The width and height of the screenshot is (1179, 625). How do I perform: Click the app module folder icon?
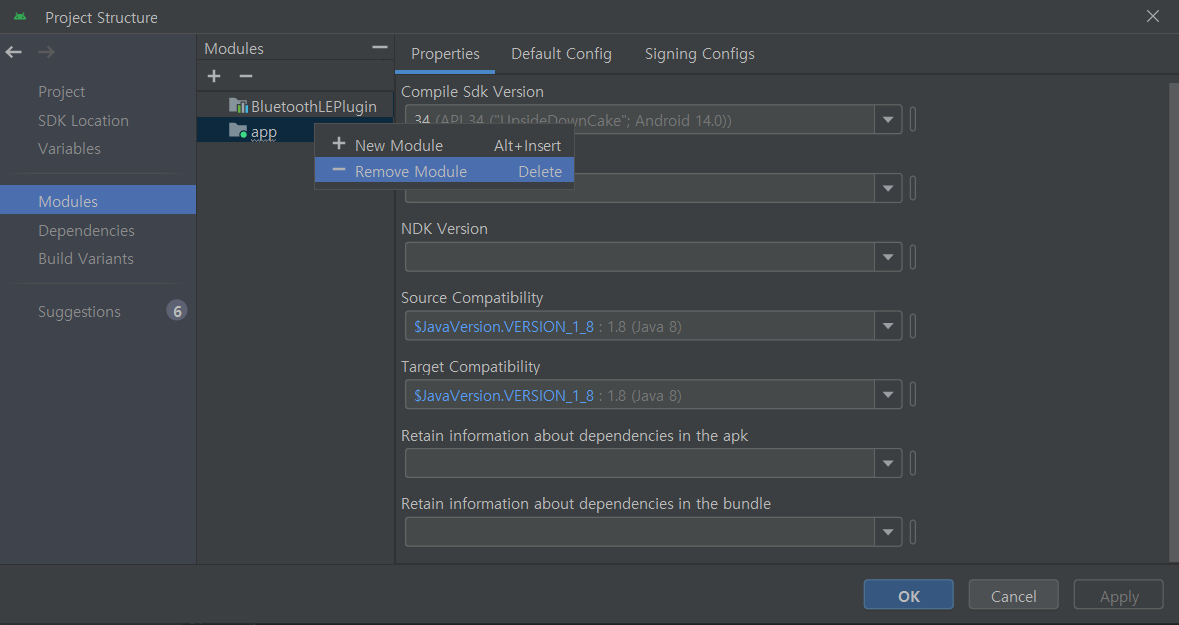tap(238, 132)
